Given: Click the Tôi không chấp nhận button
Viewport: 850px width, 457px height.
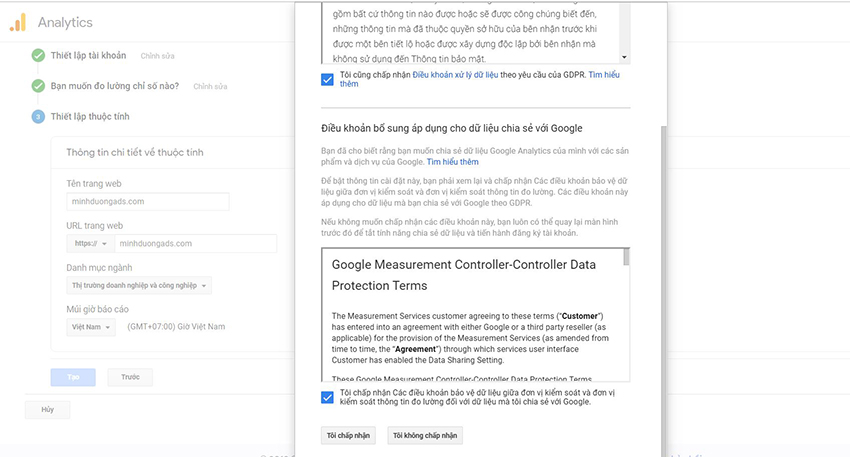Looking at the screenshot, I should 425,435.
